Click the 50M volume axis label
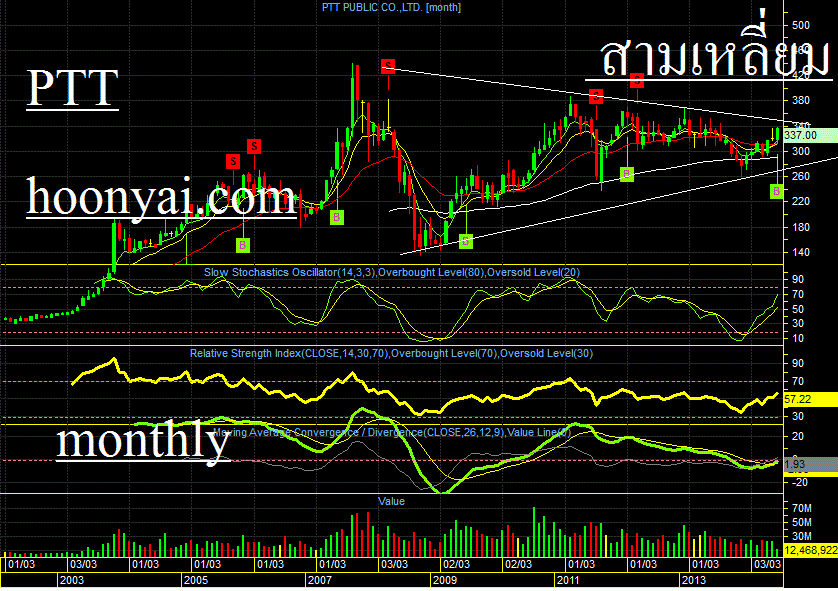 (x=802, y=522)
